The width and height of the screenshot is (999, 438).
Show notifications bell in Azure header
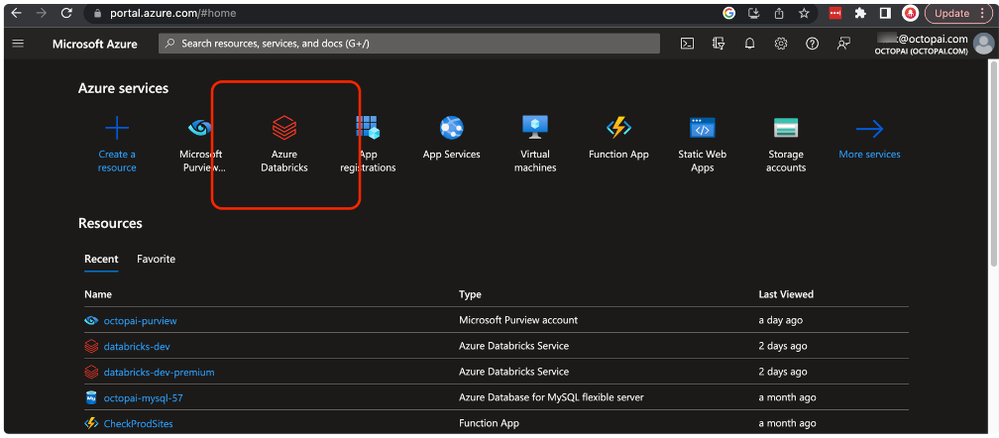point(749,44)
